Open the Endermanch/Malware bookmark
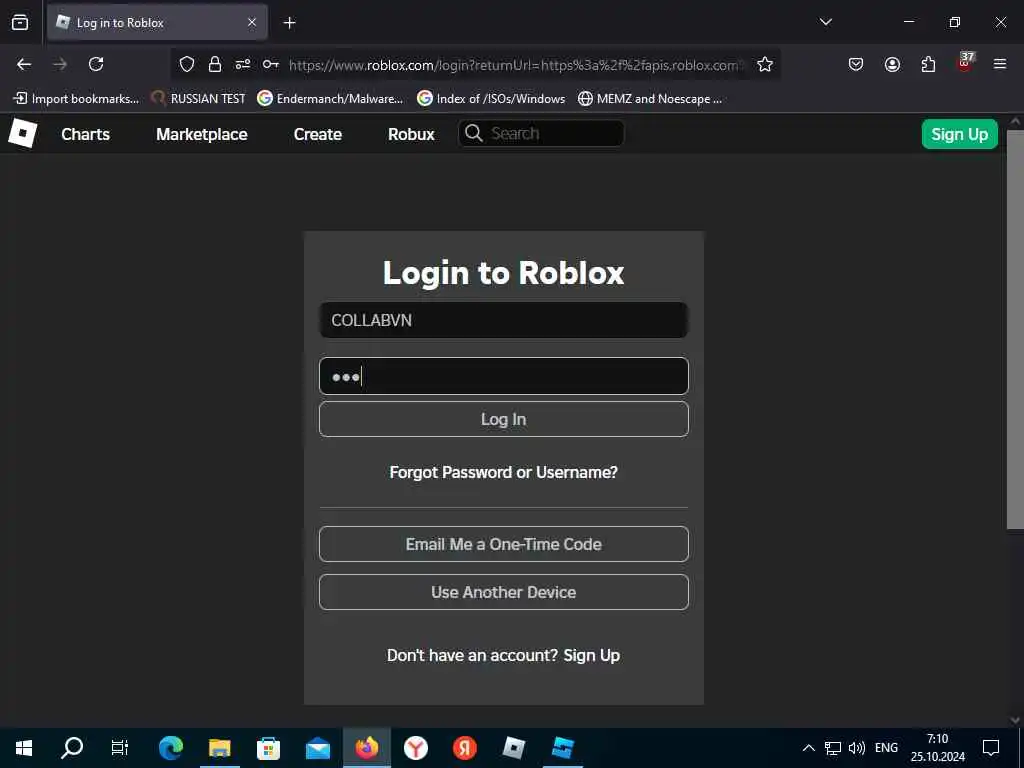The image size is (1024, 768). coord(330,99)
